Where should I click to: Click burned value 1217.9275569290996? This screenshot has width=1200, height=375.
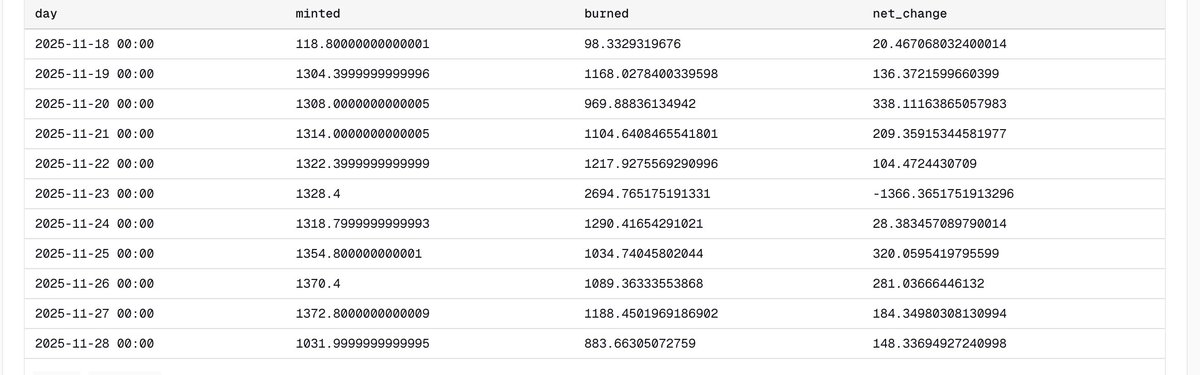coord(651,164)
